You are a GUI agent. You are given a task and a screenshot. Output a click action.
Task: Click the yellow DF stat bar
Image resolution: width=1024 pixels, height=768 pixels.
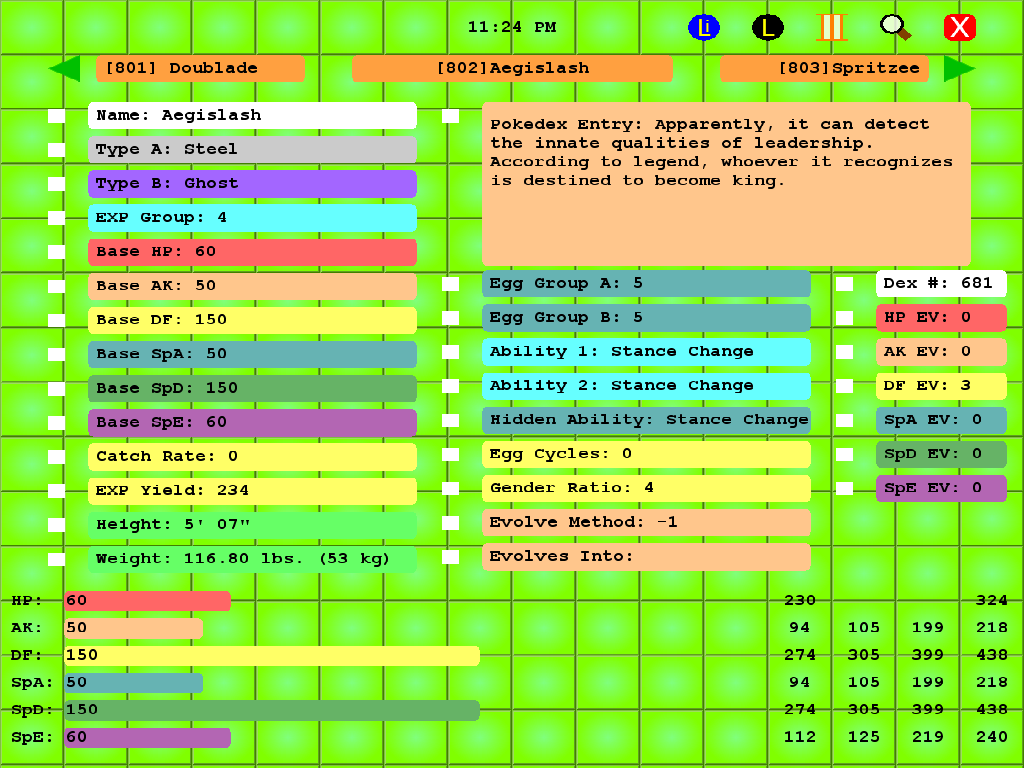272,656
